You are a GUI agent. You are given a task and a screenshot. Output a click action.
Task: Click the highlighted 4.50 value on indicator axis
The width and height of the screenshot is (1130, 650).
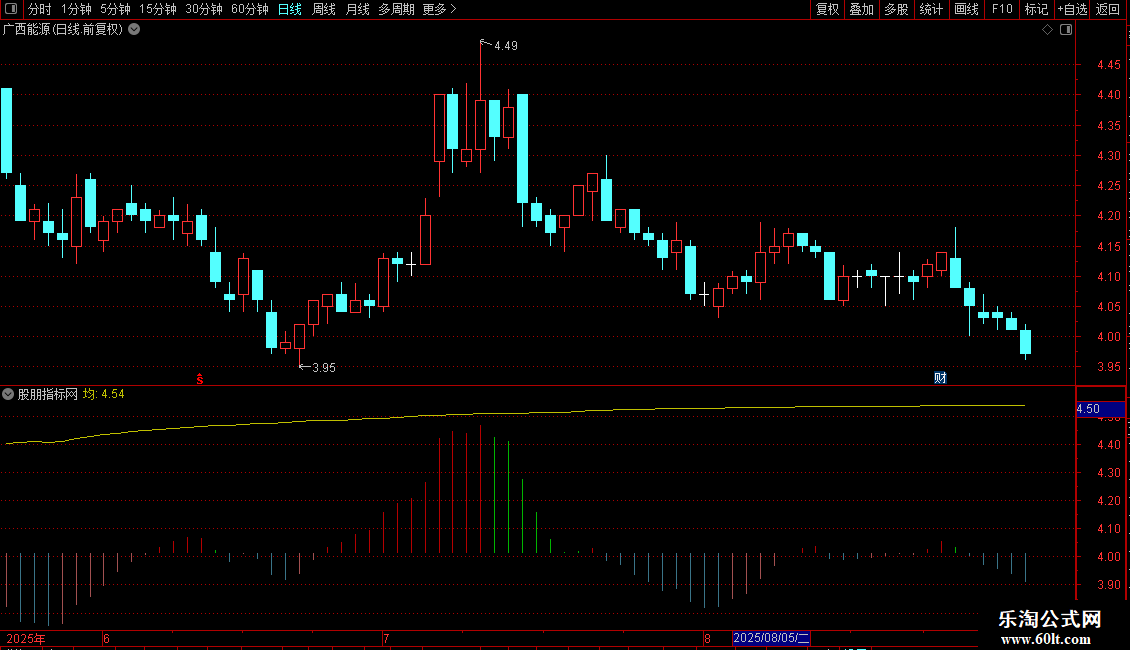click(1100, 409)
